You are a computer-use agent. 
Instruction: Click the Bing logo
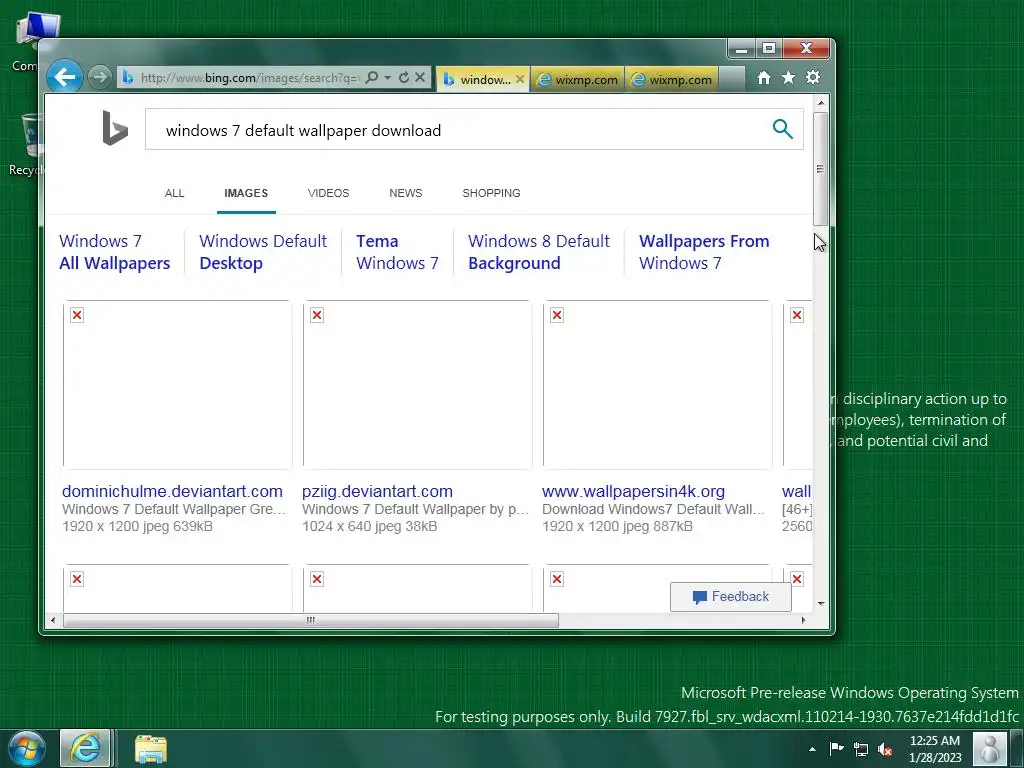click(115, 128)
